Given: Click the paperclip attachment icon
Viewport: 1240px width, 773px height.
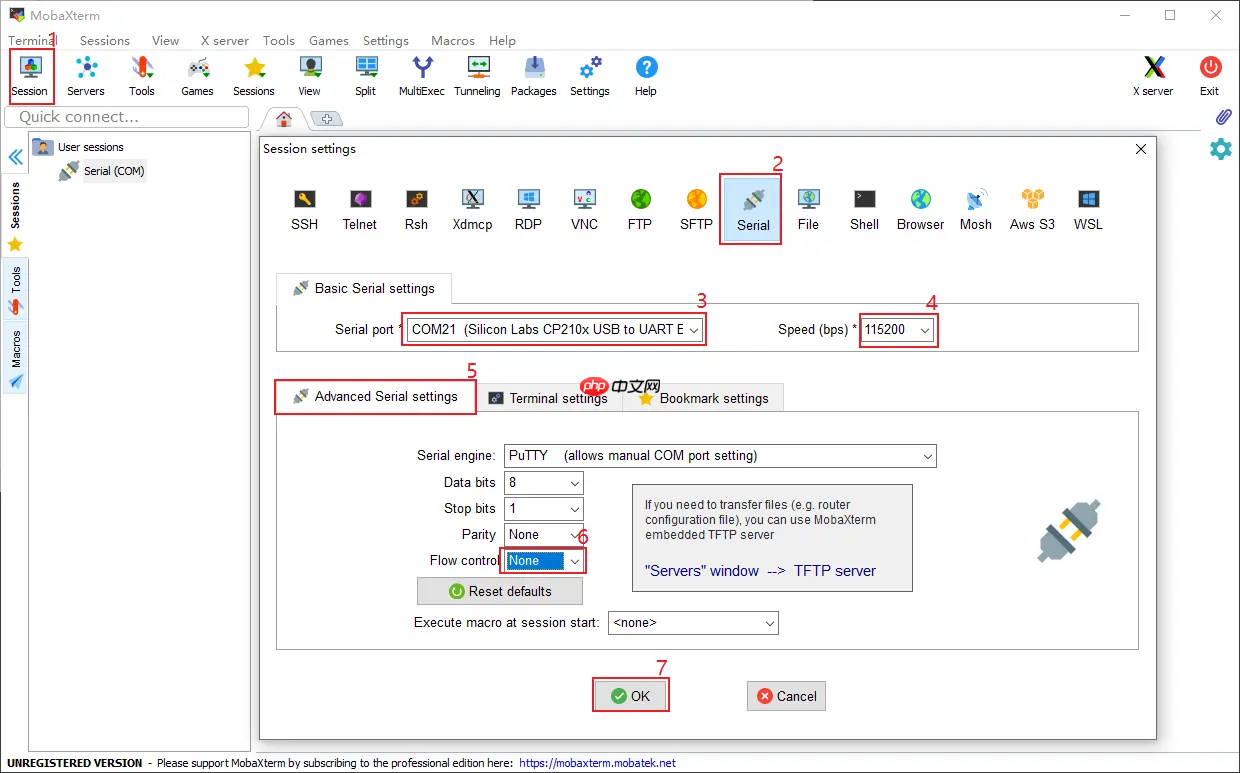Looking at the screenshot, I should coord(1222,117).
